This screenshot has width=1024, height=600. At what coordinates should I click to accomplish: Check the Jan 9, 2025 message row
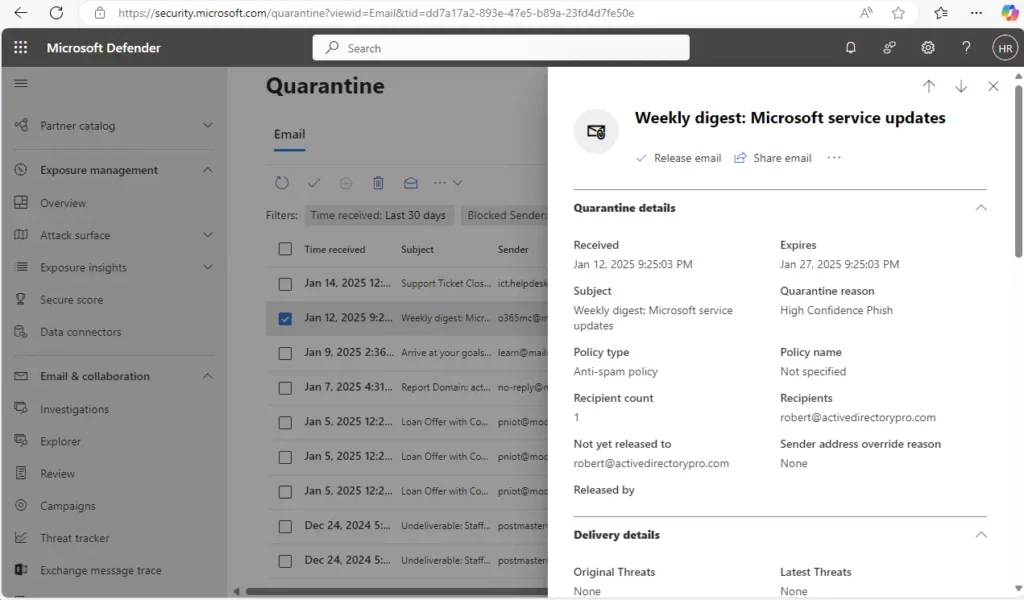point(285,353)
